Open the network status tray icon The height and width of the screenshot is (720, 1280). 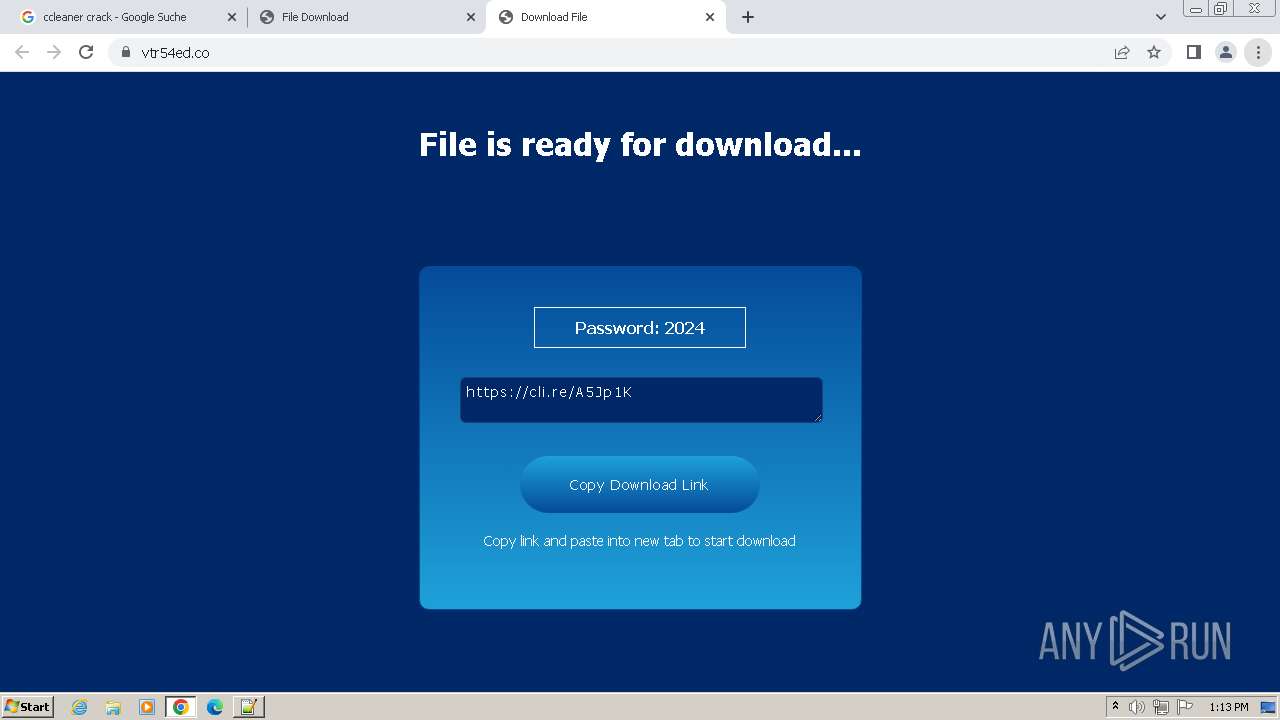tap(1161, 707)
